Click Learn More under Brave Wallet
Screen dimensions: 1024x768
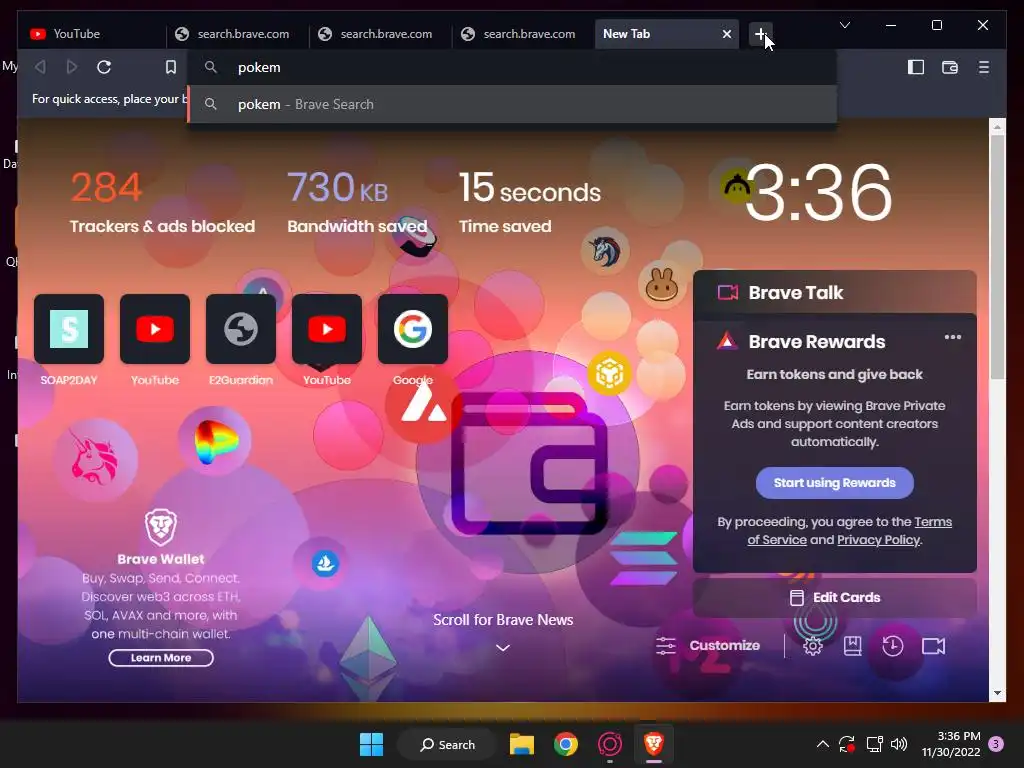tap(161, 658)
